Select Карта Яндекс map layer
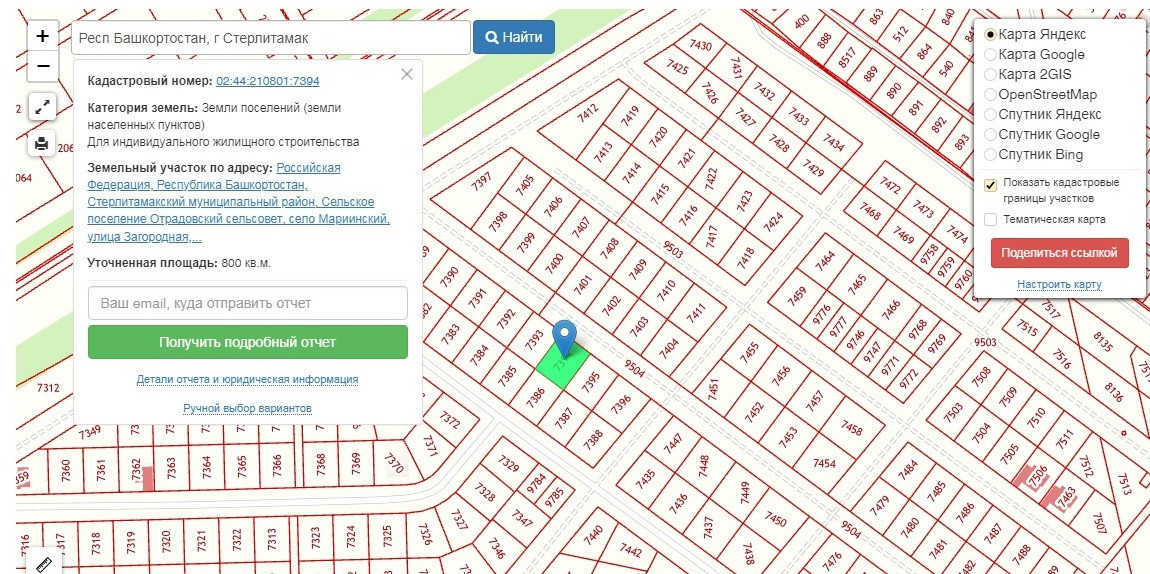Screen dimensions: 1150x574 click(990, 34)
